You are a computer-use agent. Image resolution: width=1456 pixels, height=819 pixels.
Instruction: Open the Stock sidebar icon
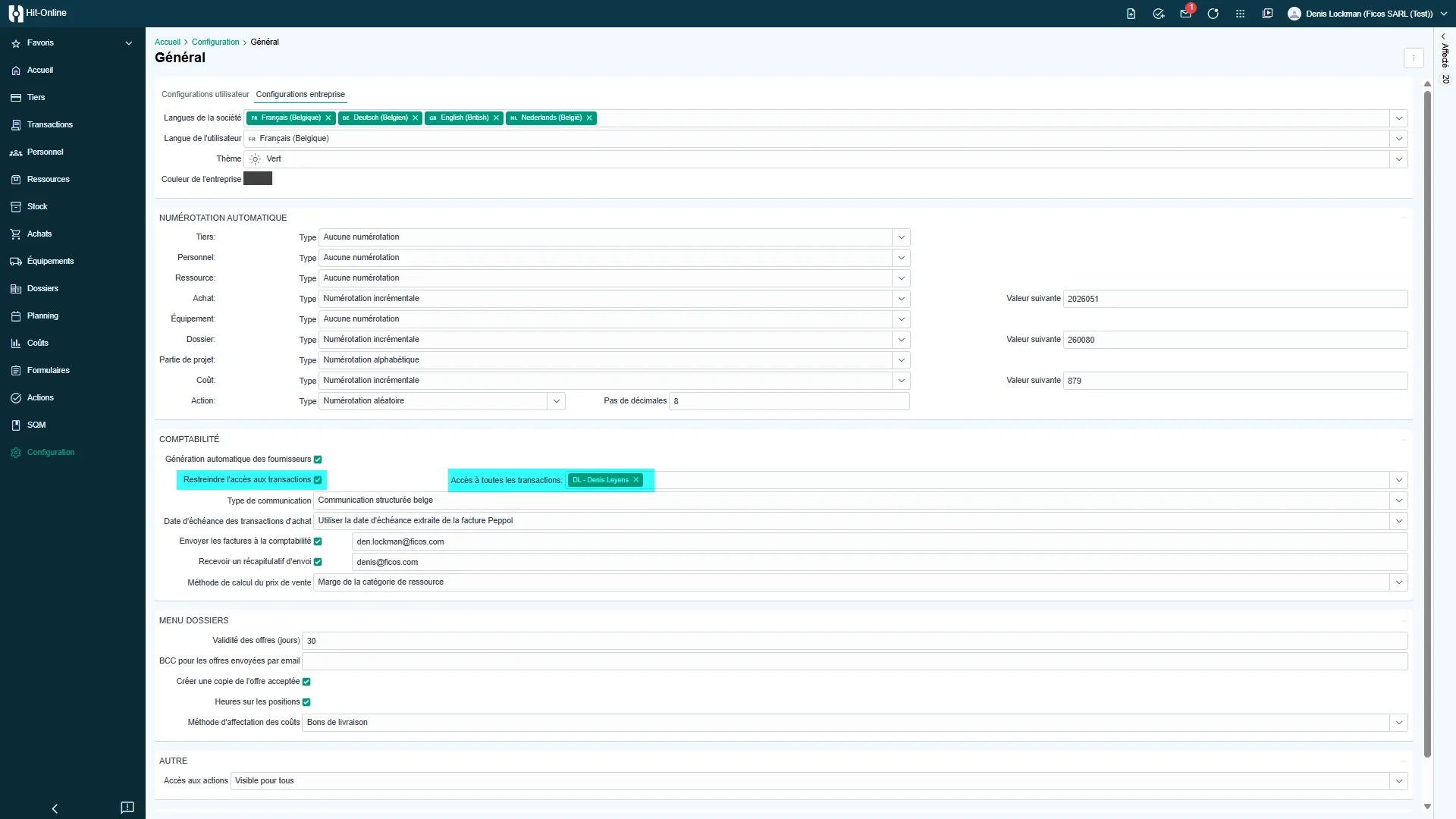pyautogui.click(x=16, y=206)
